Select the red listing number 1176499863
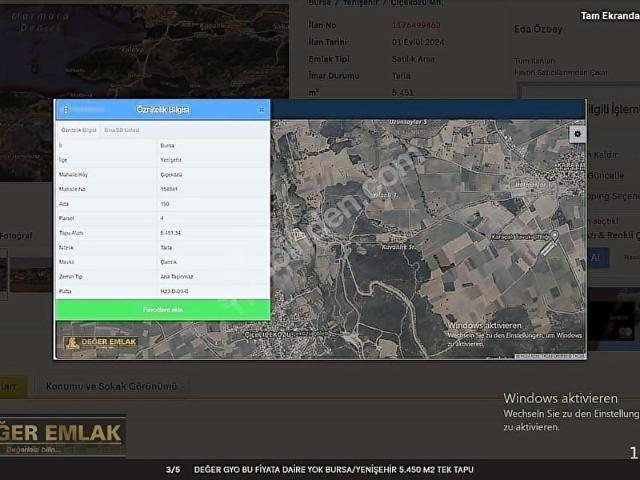640x480 pixels. (416, 25)
